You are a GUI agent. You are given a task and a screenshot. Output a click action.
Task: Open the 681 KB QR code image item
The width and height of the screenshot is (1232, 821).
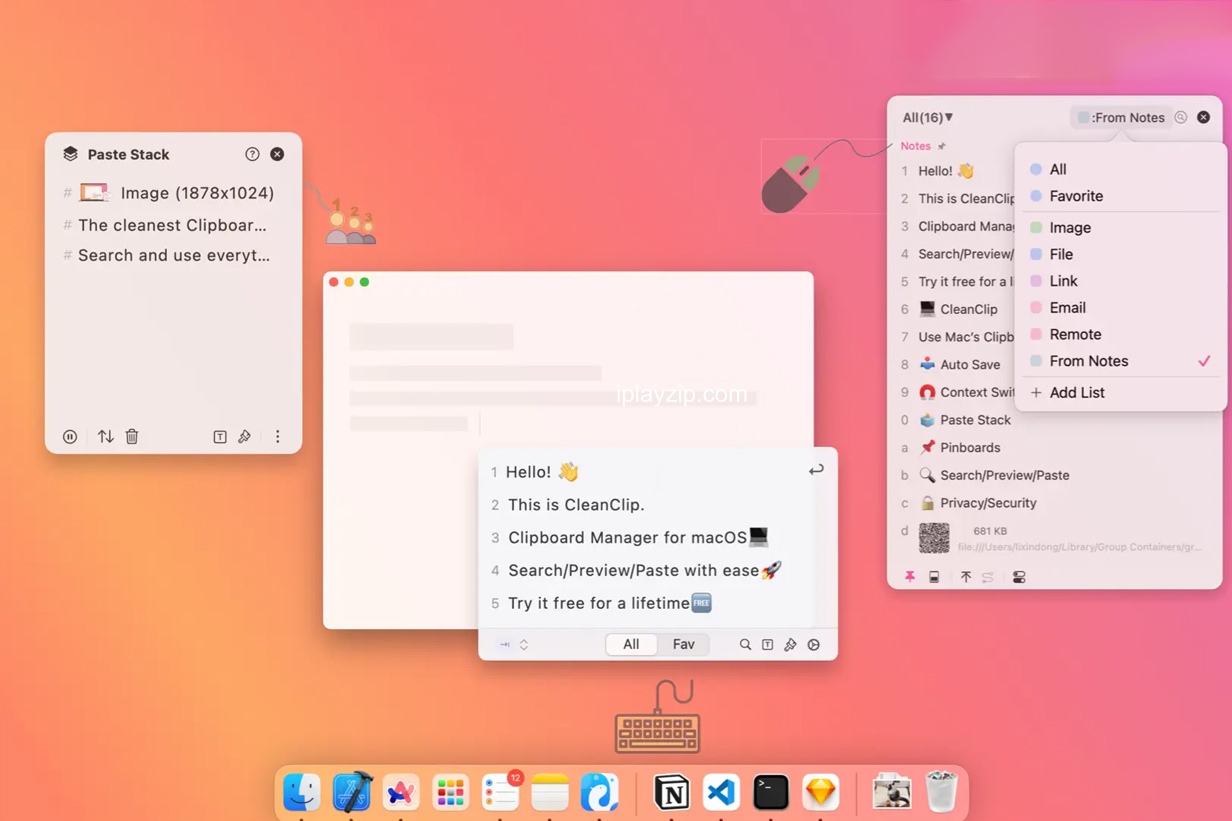pos(1055,538)
